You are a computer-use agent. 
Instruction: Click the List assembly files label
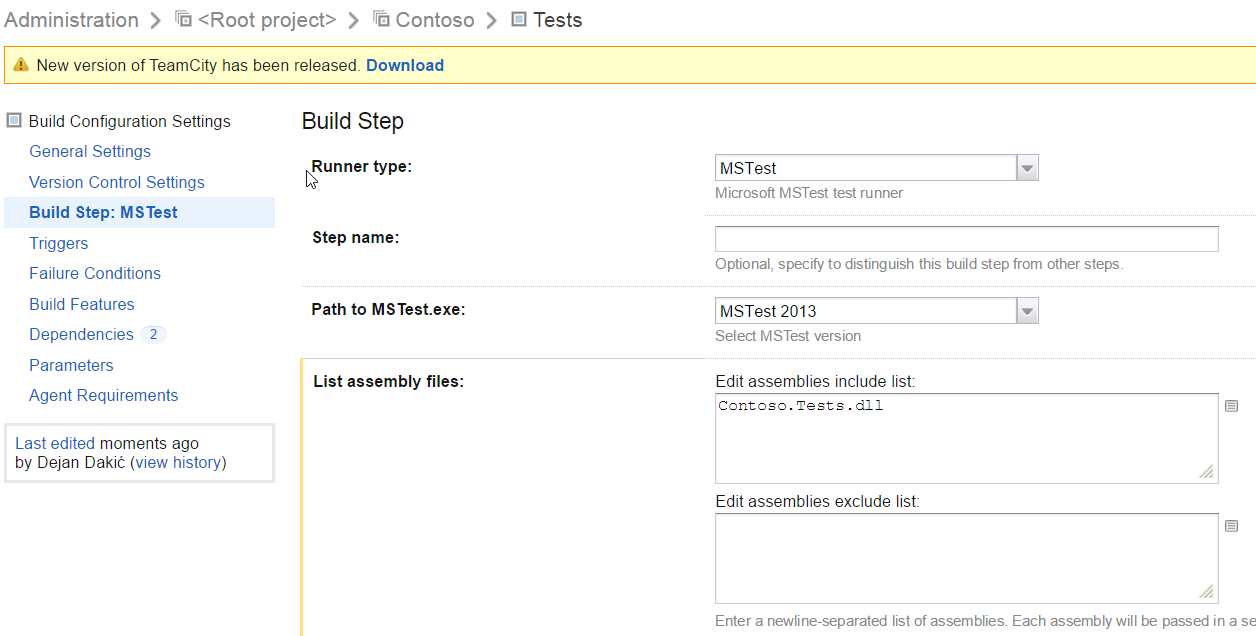point(389,381)
